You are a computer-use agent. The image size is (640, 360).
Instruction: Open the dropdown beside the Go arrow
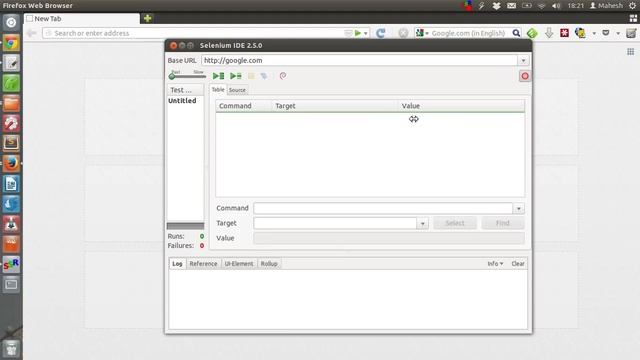(x=366, y=33)
